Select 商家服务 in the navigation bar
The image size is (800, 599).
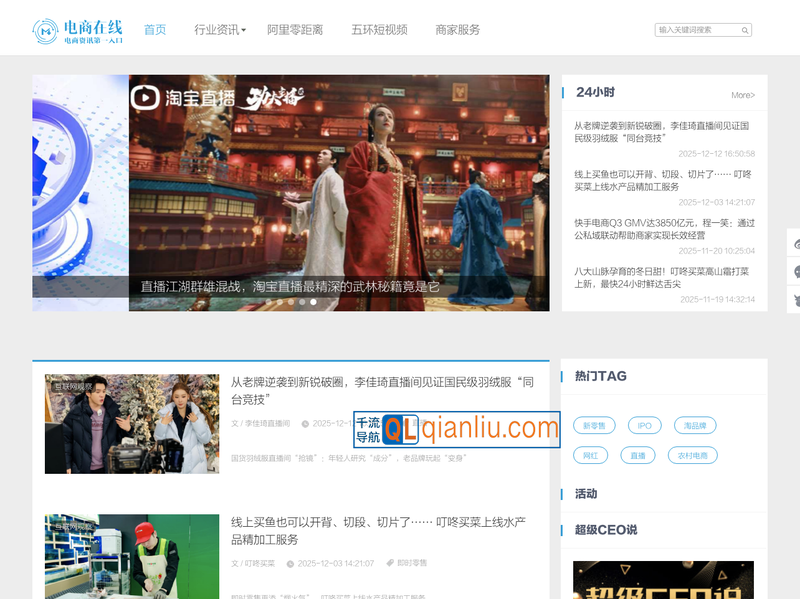point(458,30)
